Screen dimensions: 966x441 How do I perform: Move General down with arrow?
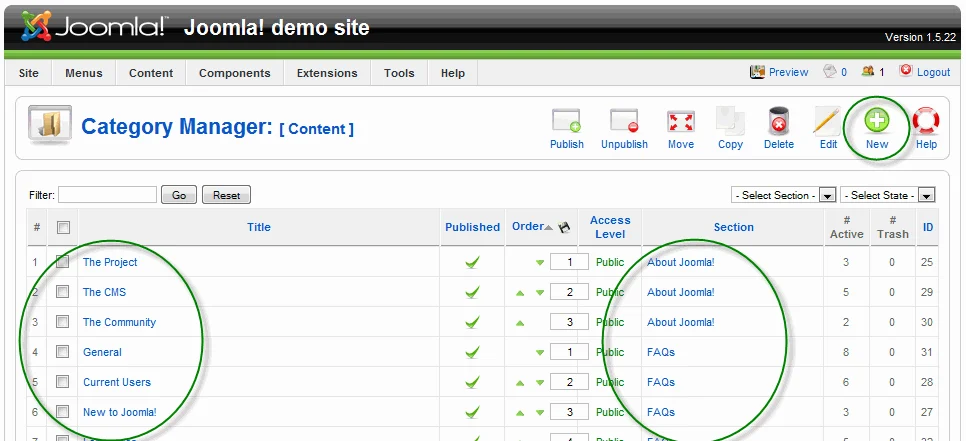click(x=540, y=353)
